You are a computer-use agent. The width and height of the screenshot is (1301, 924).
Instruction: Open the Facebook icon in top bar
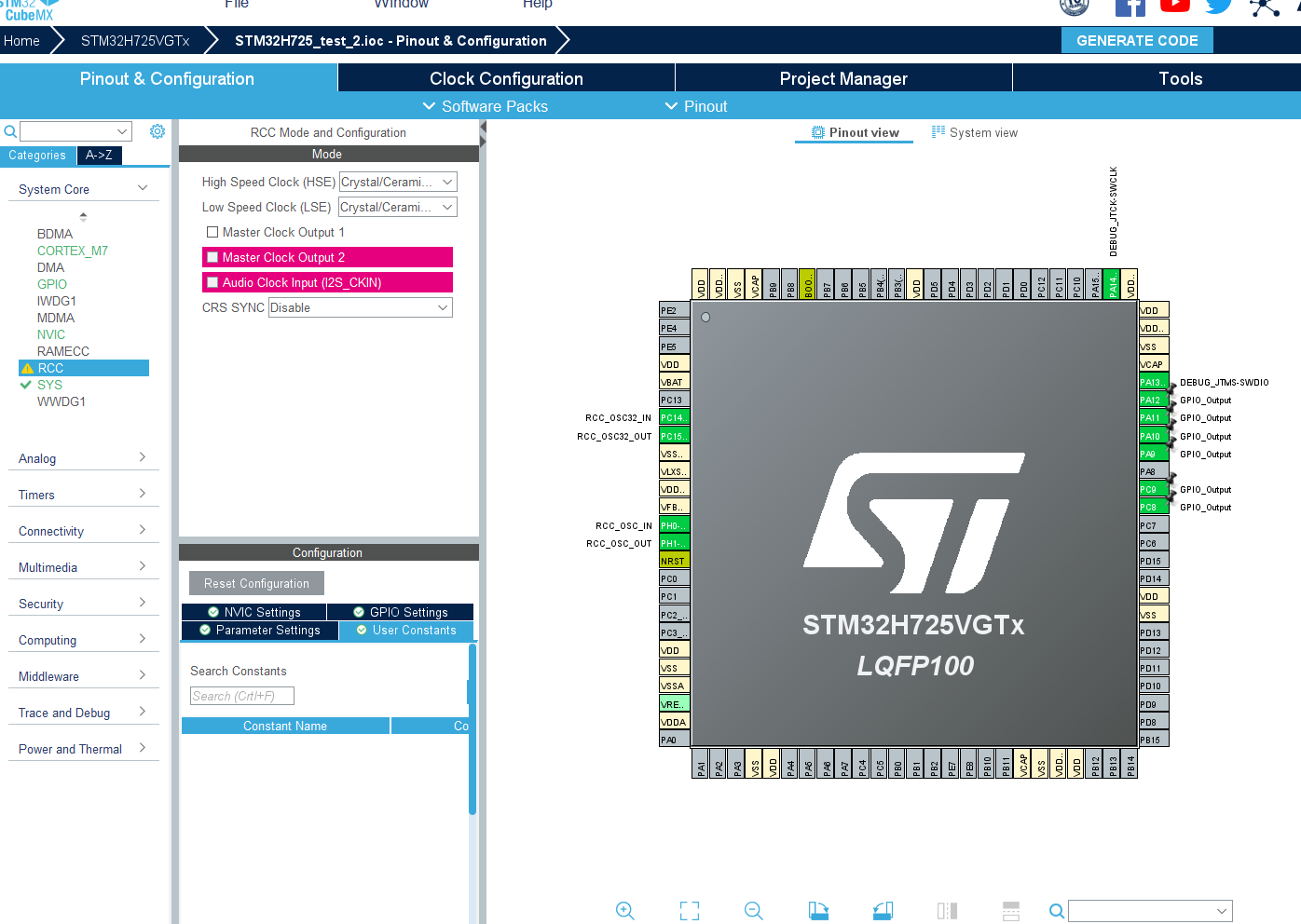[1130, 7]
